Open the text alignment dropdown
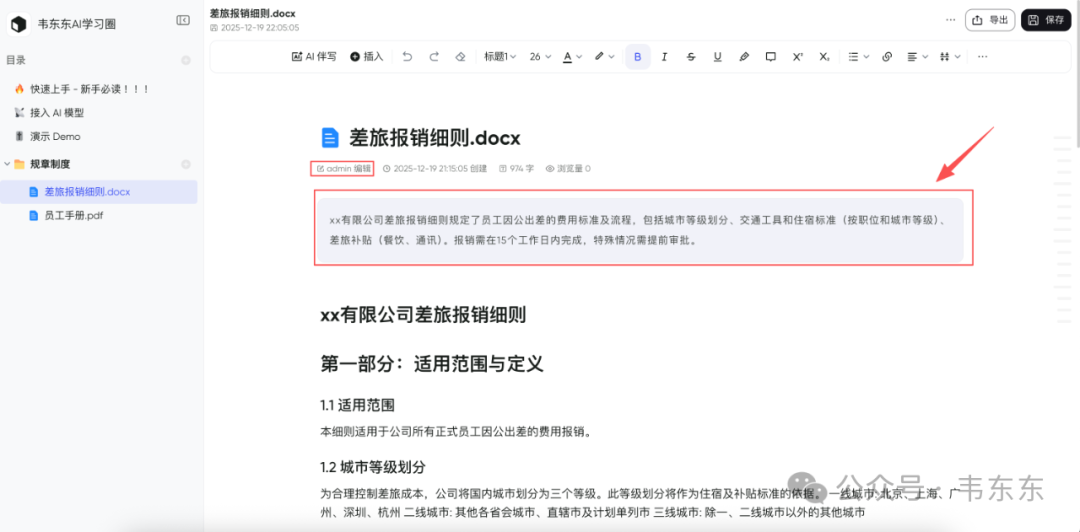The height and width of the screenshot is (532, 1080). (917, 57)
